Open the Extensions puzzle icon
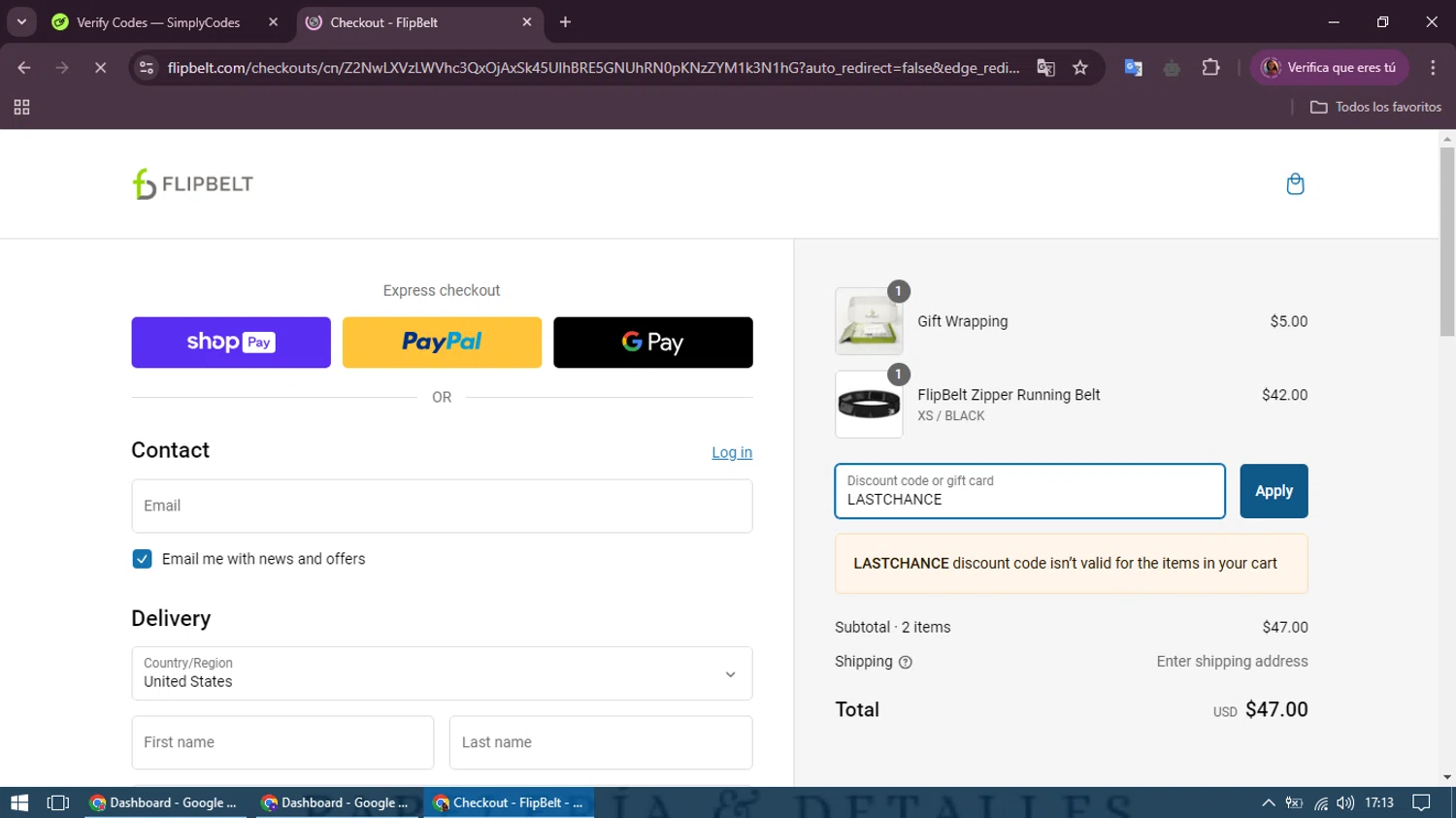This screenshot has height=818, width=1456. click(1210, 68)
